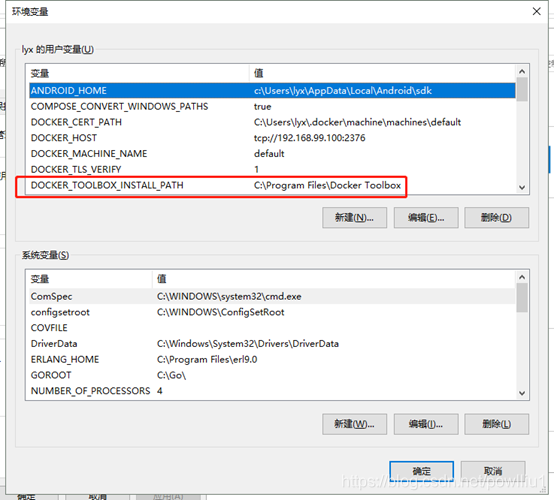Viewport: 554px width, 500px height.
Task: Click the system list scroll down arrow
Action: pos(522,393)
